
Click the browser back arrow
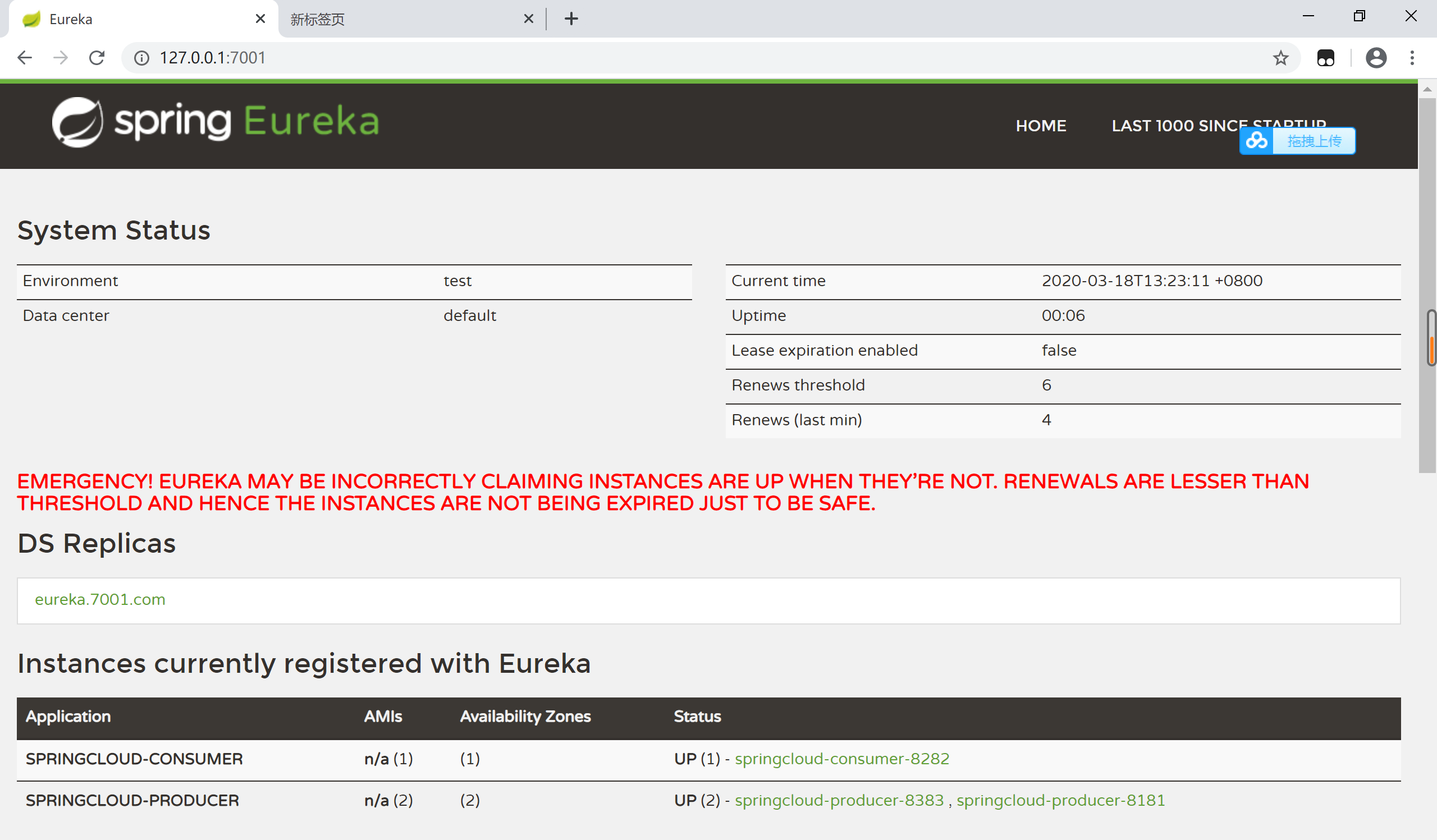point(25,58)
